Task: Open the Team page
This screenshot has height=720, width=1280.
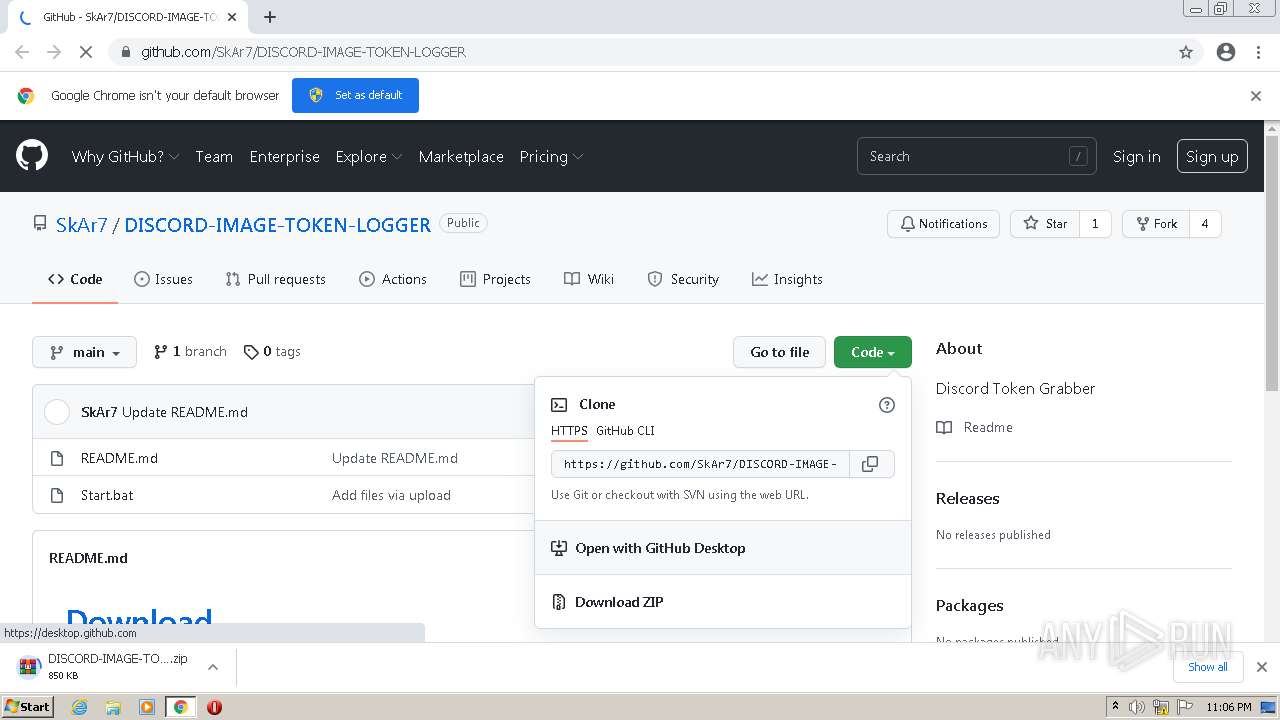Action: (x=214, y=157)
